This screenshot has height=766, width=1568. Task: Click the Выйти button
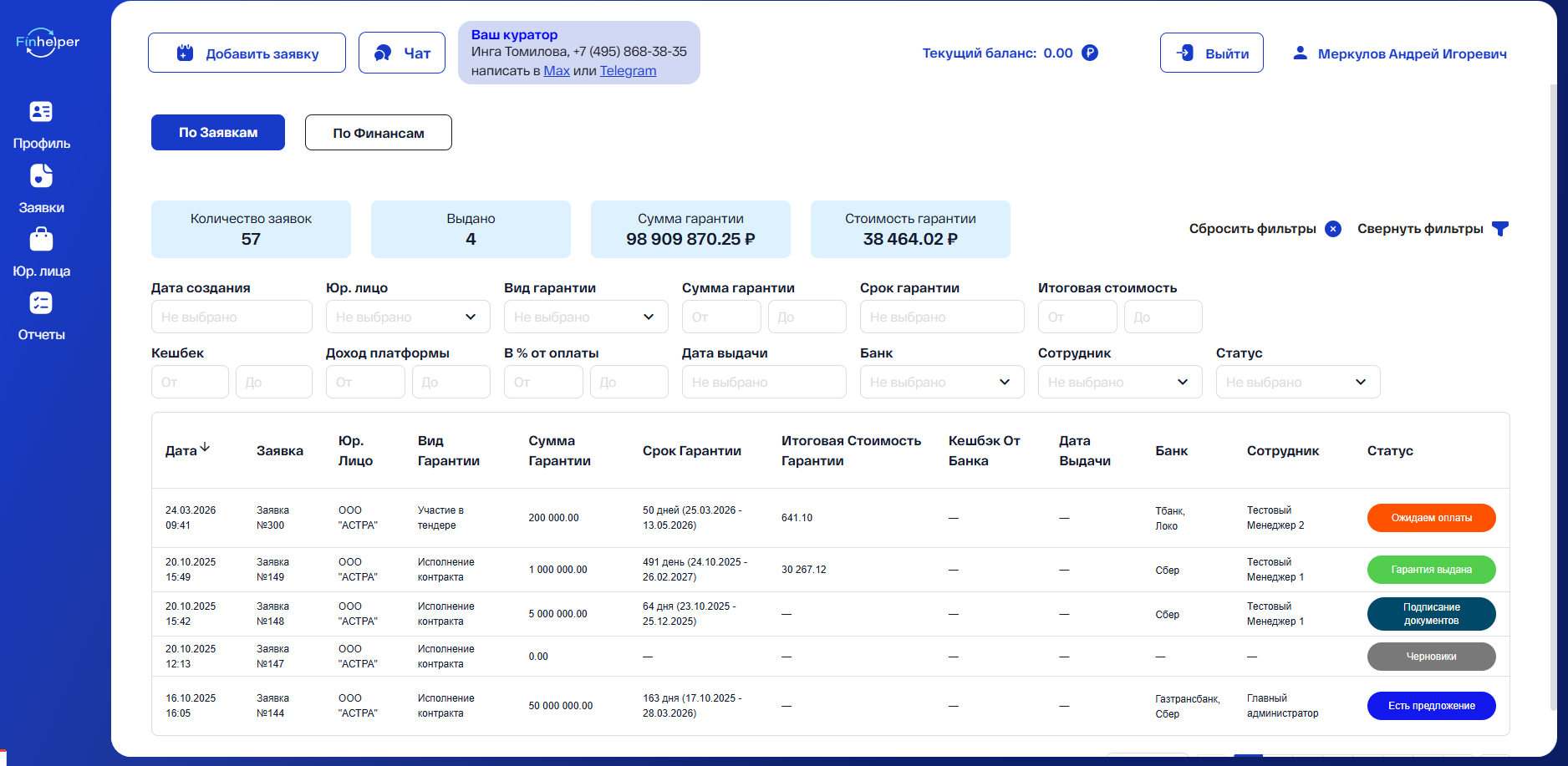pos(1212,53)
